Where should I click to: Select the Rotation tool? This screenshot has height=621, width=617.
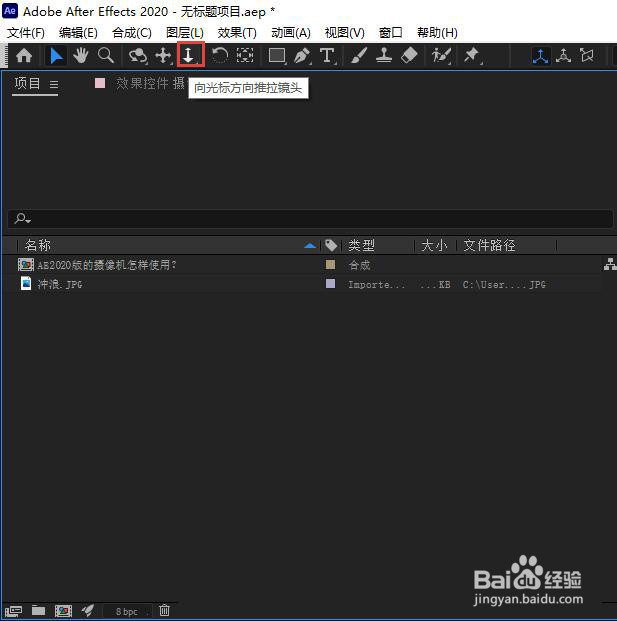[x=220, y=55]
